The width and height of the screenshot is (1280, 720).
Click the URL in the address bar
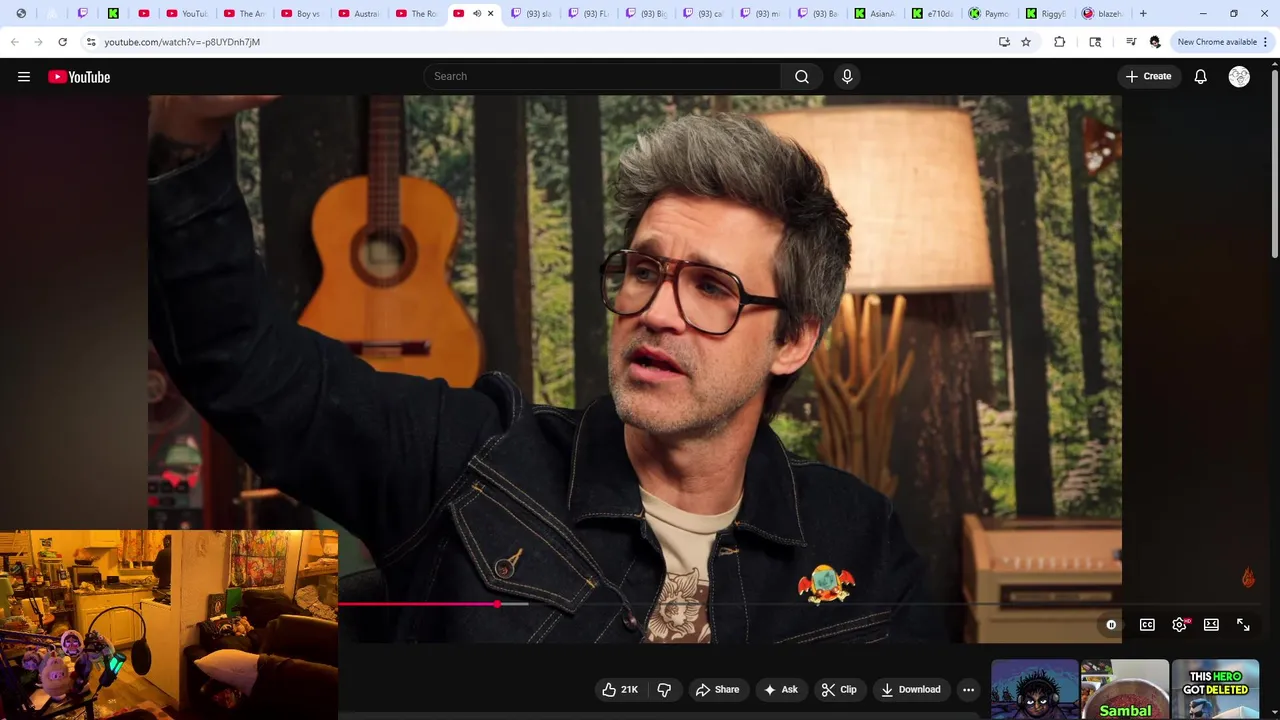(x=182, y=42)
